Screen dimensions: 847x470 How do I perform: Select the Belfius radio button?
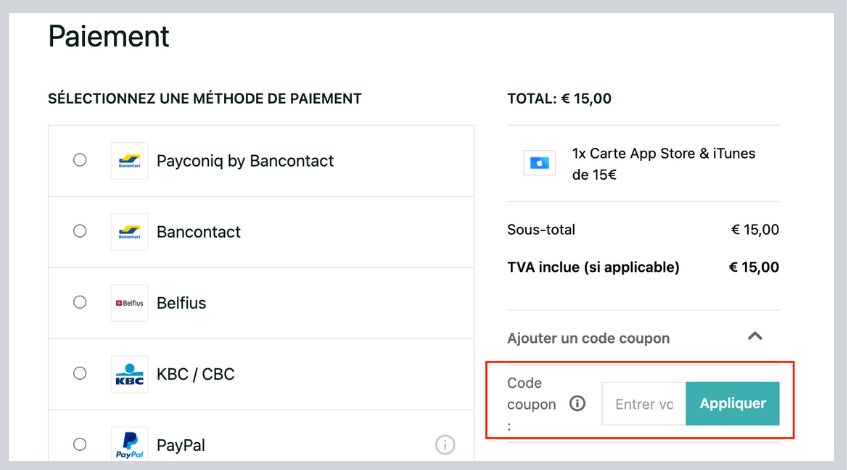coord(80,302)
